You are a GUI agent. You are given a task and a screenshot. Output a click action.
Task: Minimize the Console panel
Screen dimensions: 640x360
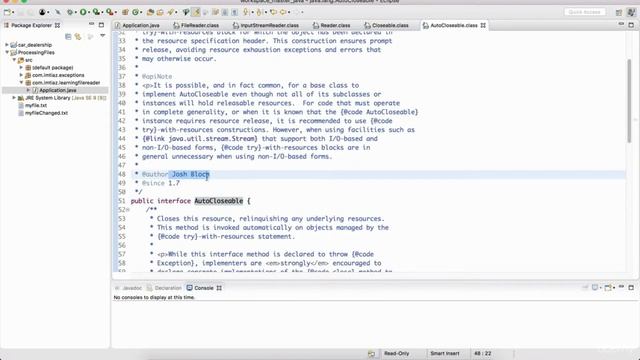point(621,287)
